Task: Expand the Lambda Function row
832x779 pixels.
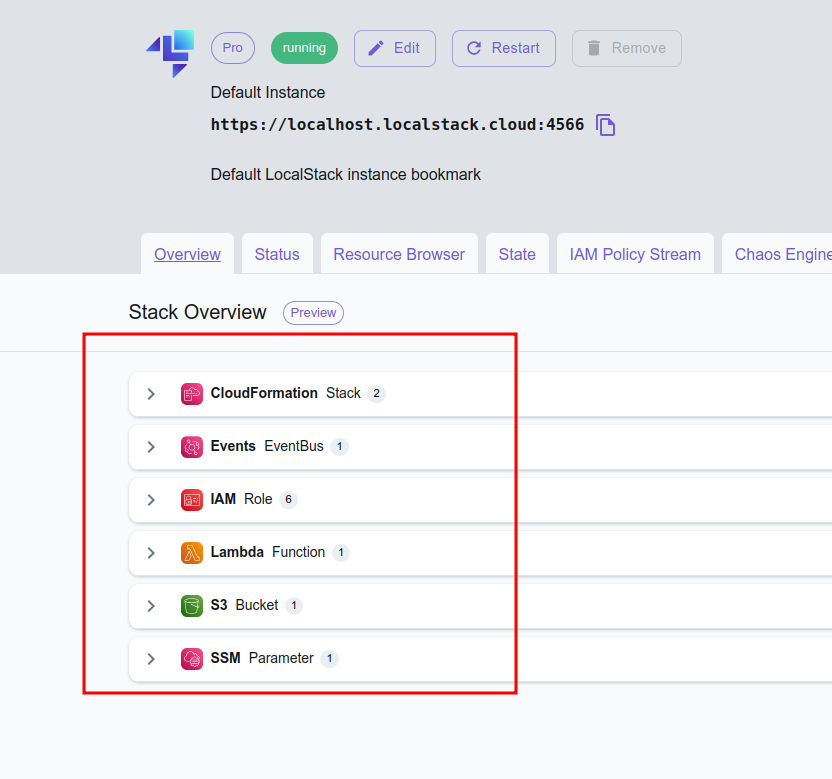Action: (151, 553)
